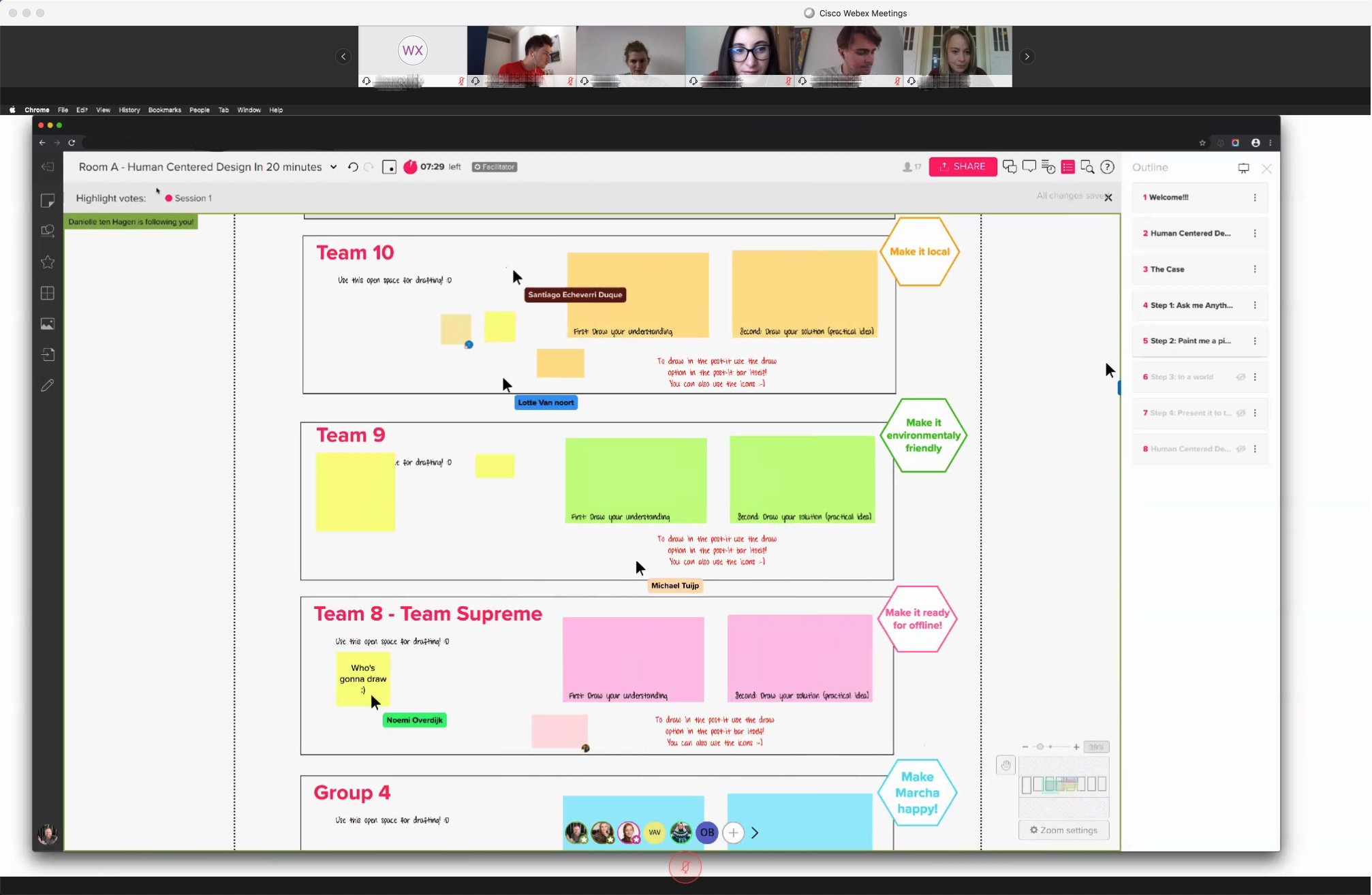Select the pencil drawing tool
1372x895 pixels.
[x=48, y=386]
